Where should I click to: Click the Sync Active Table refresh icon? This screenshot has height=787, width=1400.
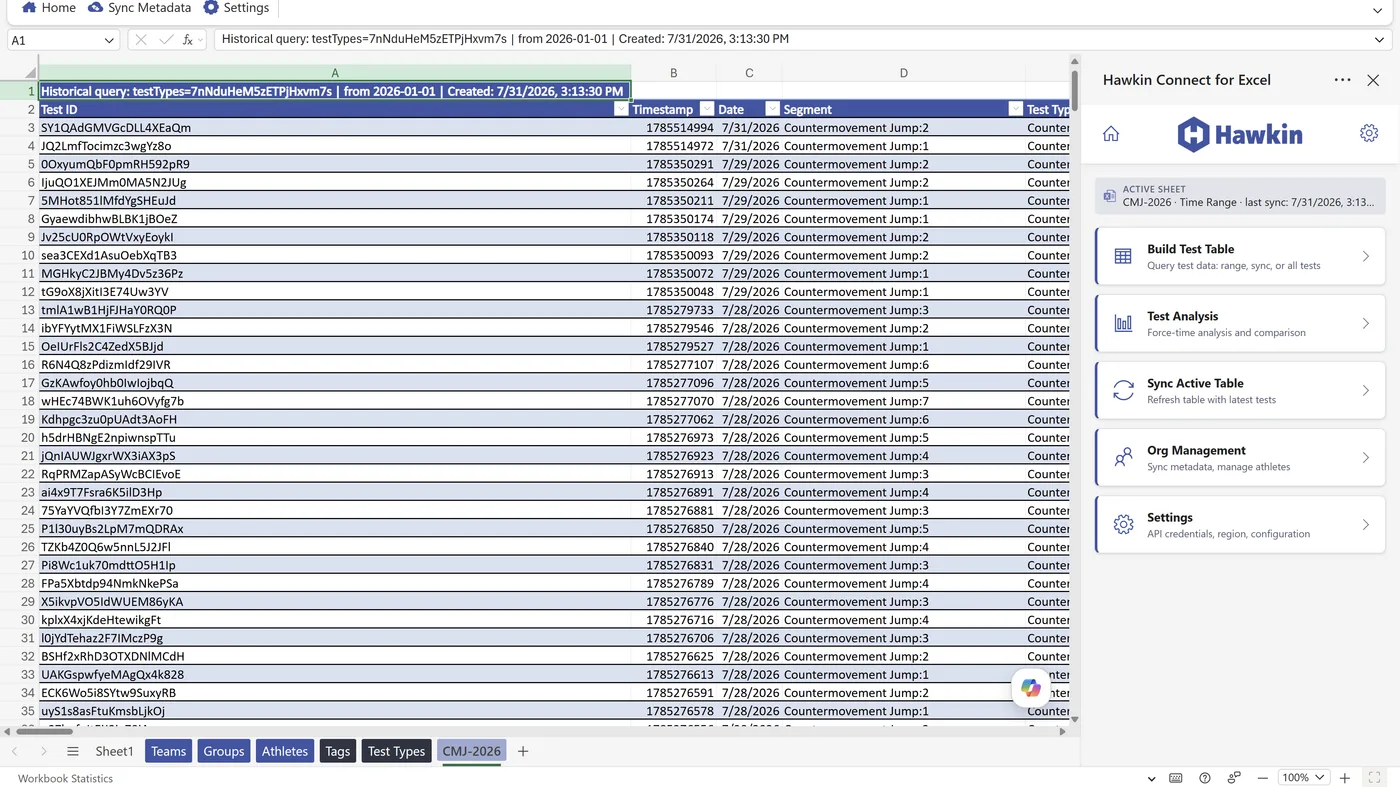coord(1123,390)
